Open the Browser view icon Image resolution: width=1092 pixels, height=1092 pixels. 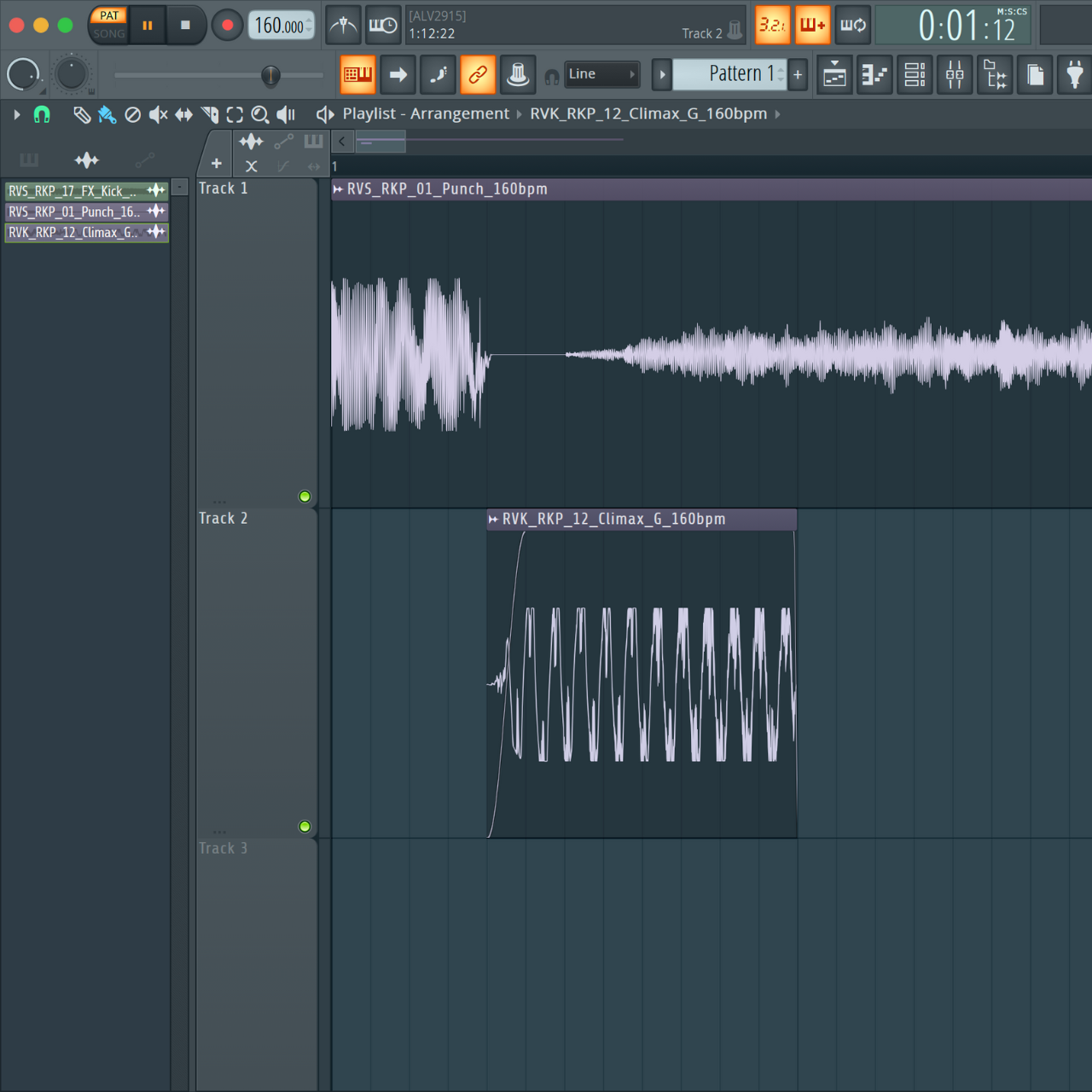point(995,75)
